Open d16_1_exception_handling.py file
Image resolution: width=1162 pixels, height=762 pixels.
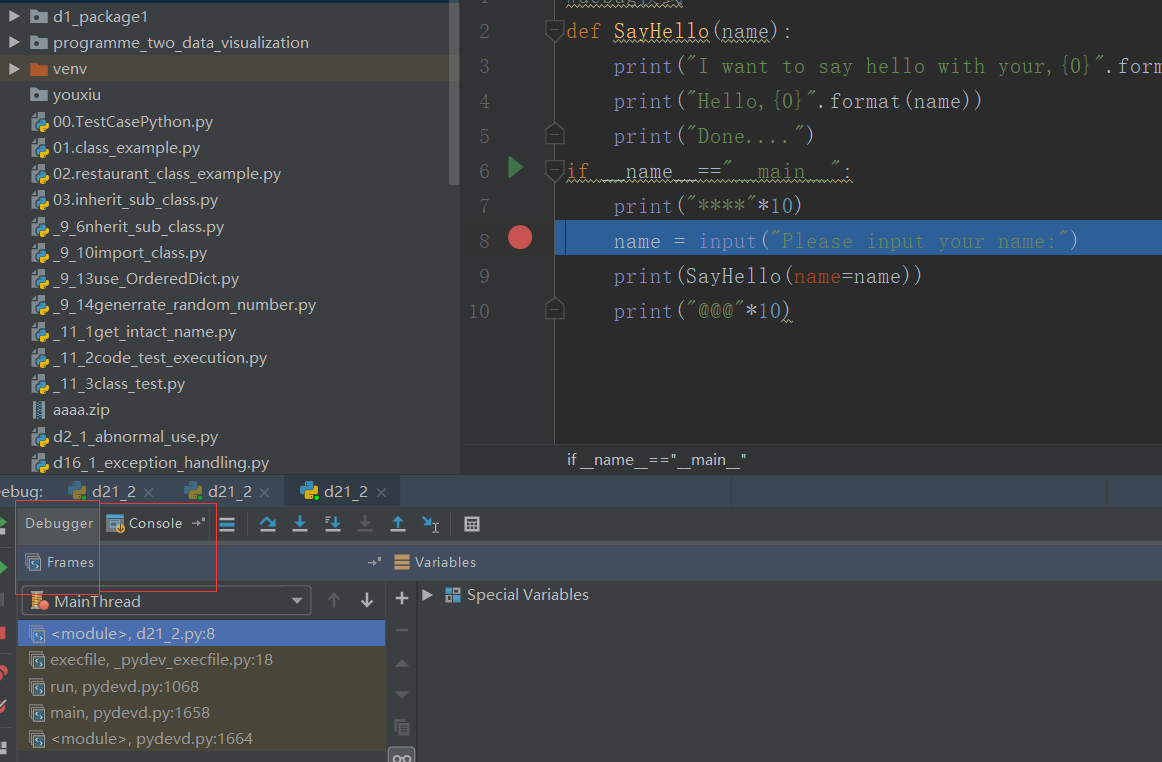tap(150, 463)
